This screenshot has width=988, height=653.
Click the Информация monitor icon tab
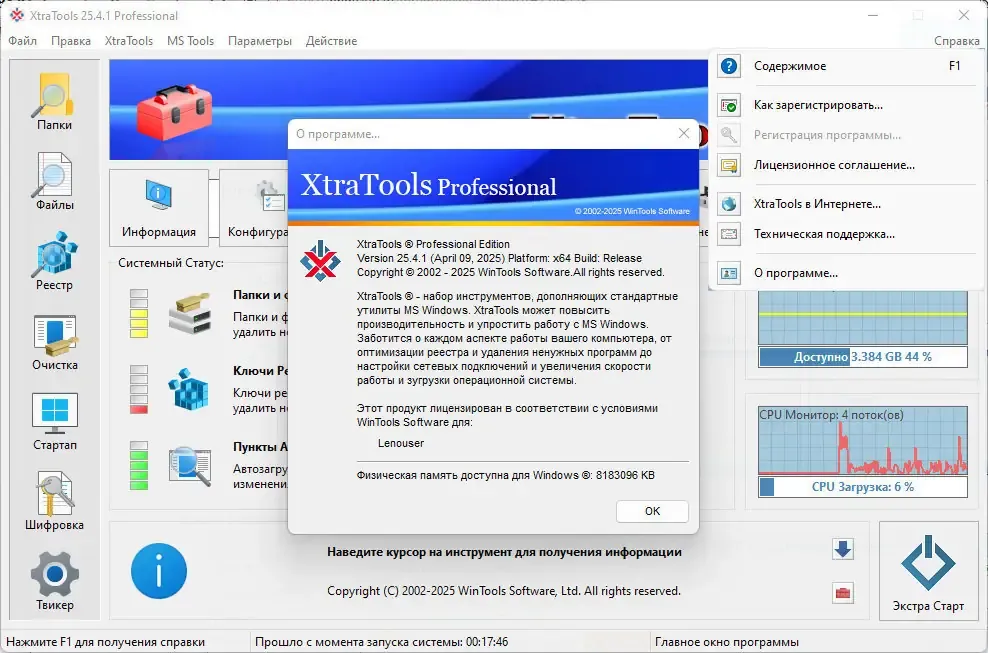pyautogui.click(x=159, y=207)
